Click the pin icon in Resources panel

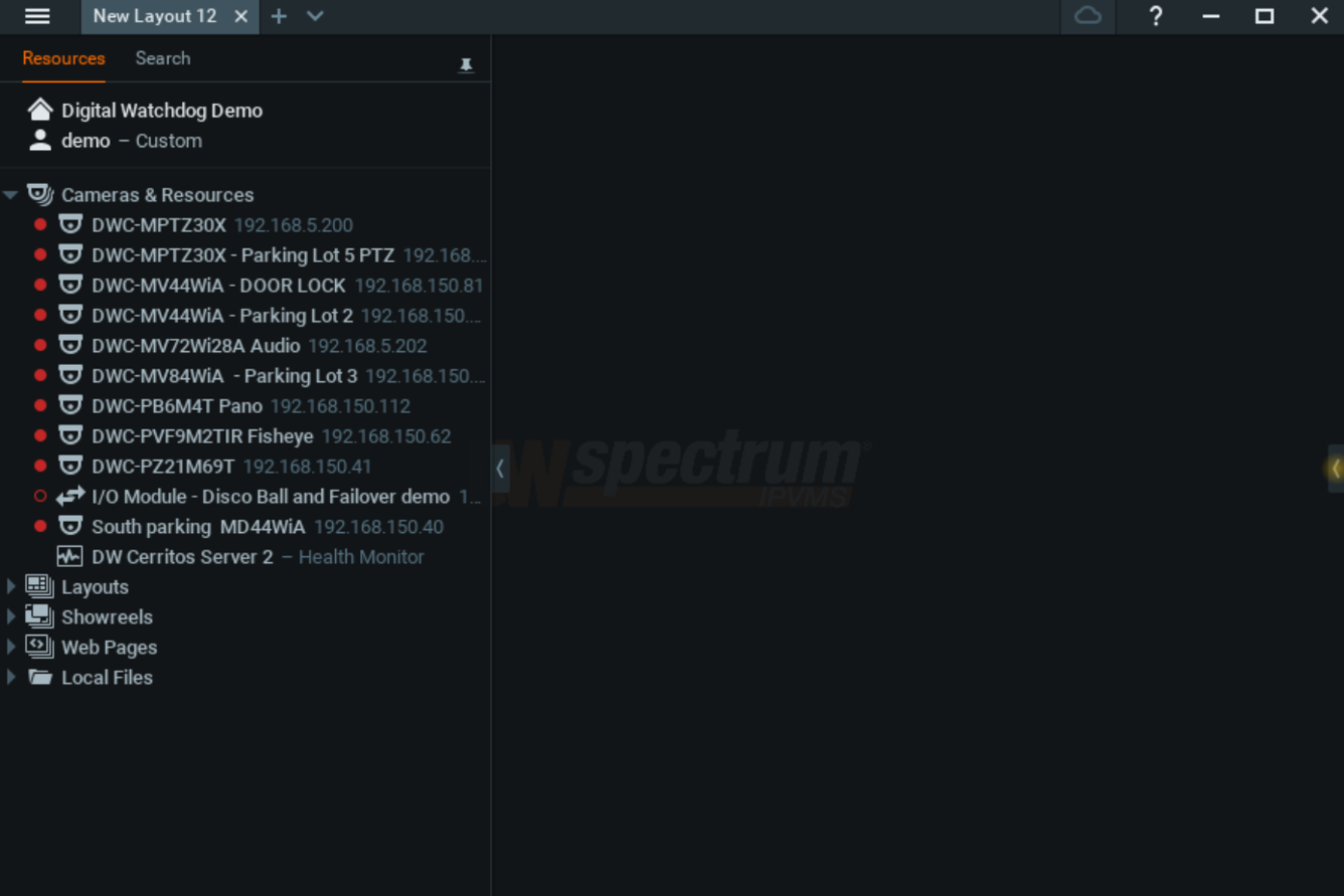(x=466, y=64)
